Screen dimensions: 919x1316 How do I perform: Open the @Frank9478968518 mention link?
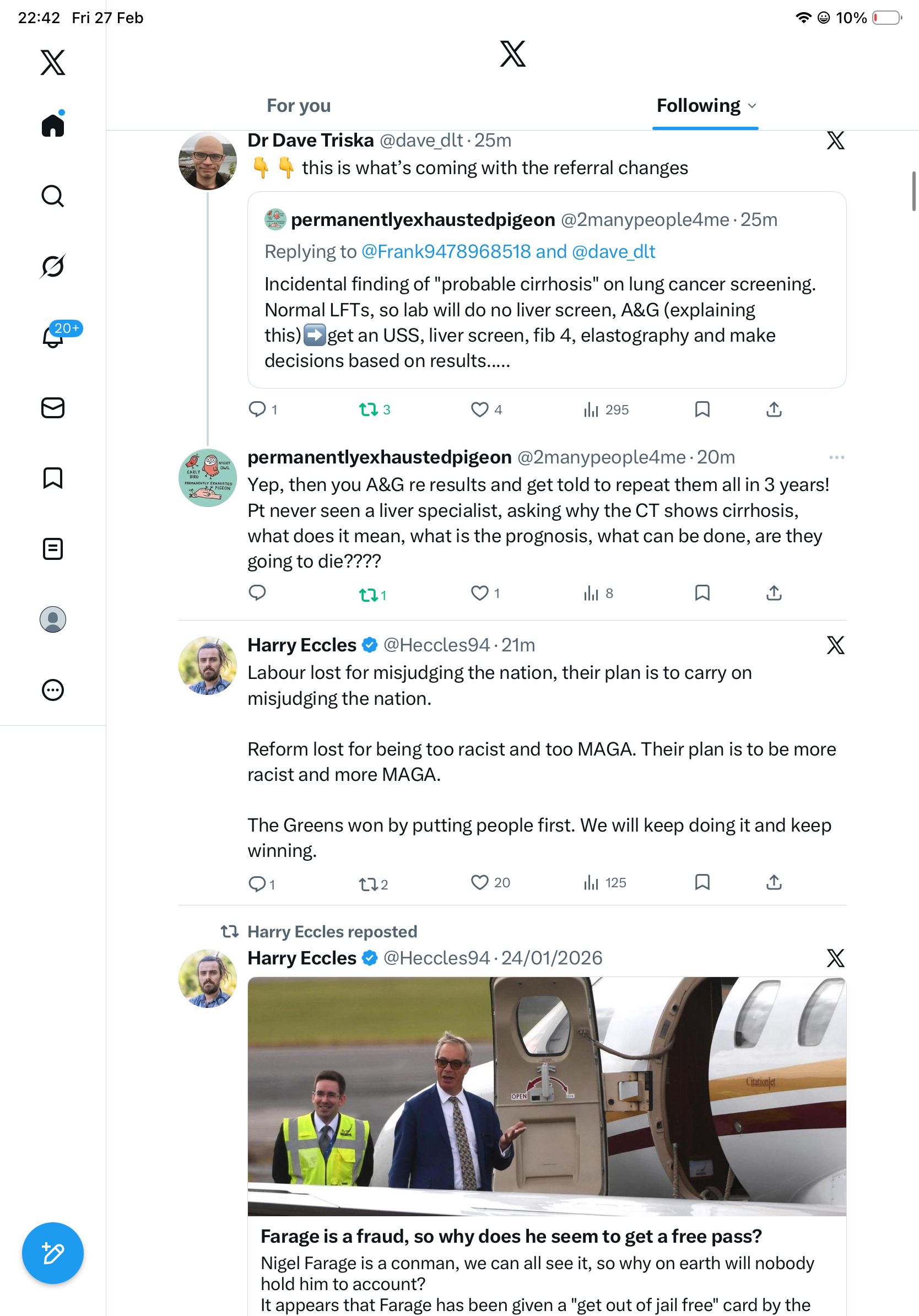(446, 252)
